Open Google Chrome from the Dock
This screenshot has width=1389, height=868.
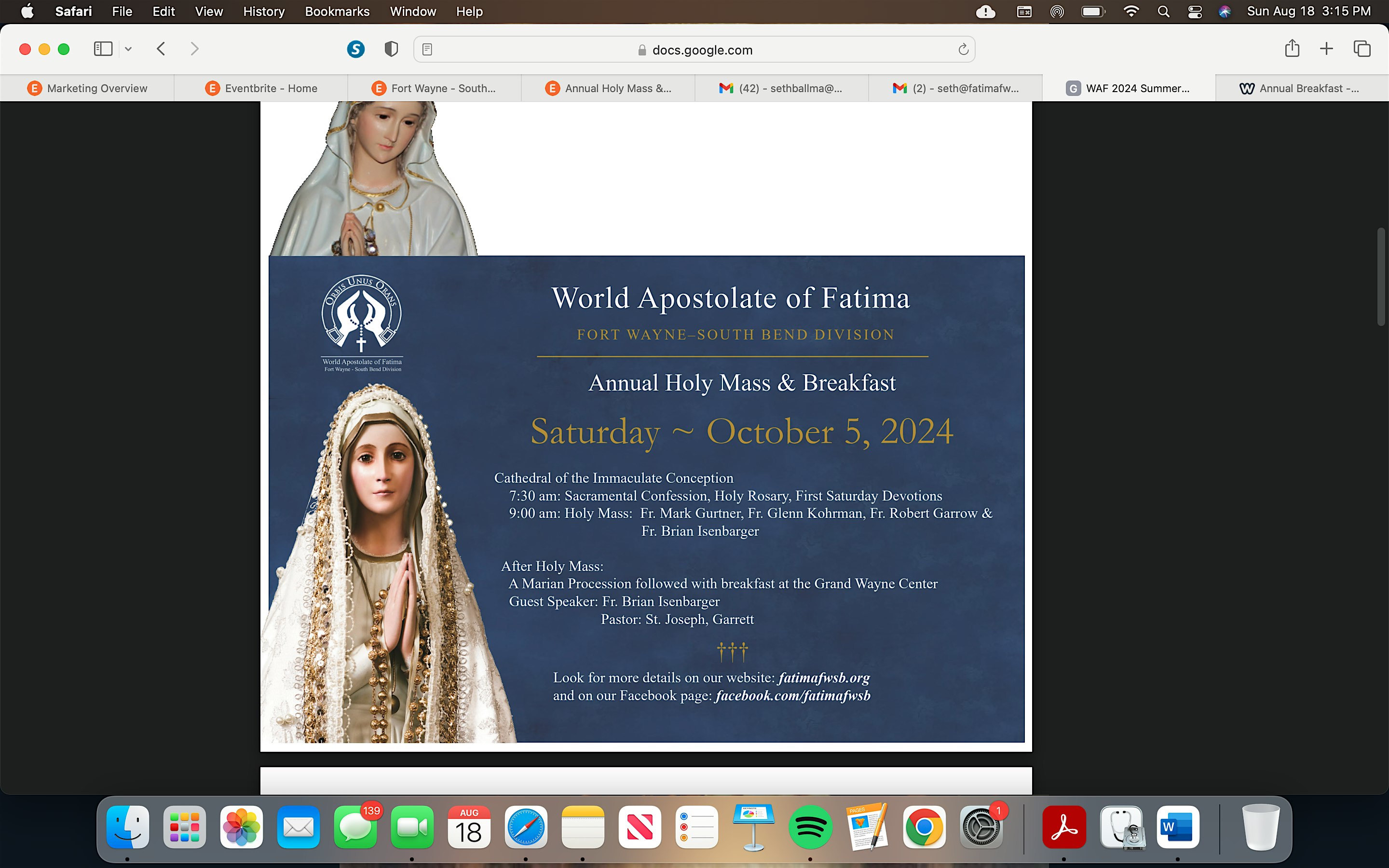click(924, 827)
